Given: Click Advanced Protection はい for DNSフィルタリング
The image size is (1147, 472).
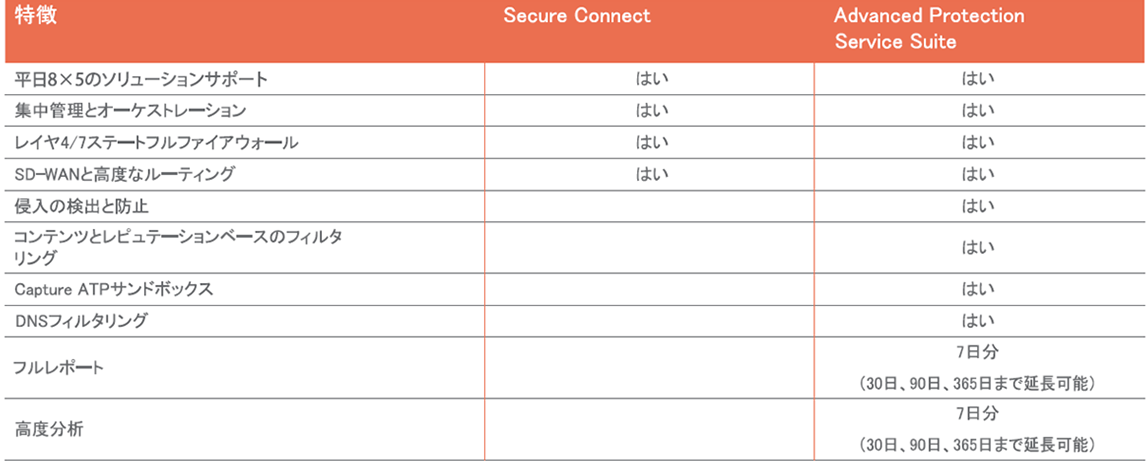Looking at the screenshot, I should tap(977, 321).
